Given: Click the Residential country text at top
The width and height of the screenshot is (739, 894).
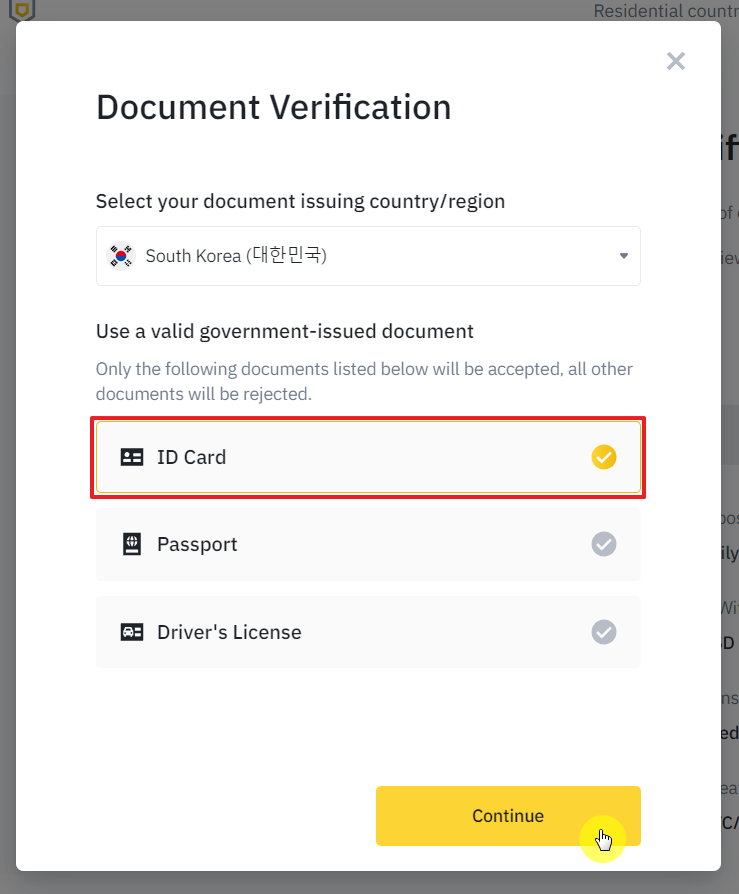Looking at the screenshot, I should tap(665, 10).
